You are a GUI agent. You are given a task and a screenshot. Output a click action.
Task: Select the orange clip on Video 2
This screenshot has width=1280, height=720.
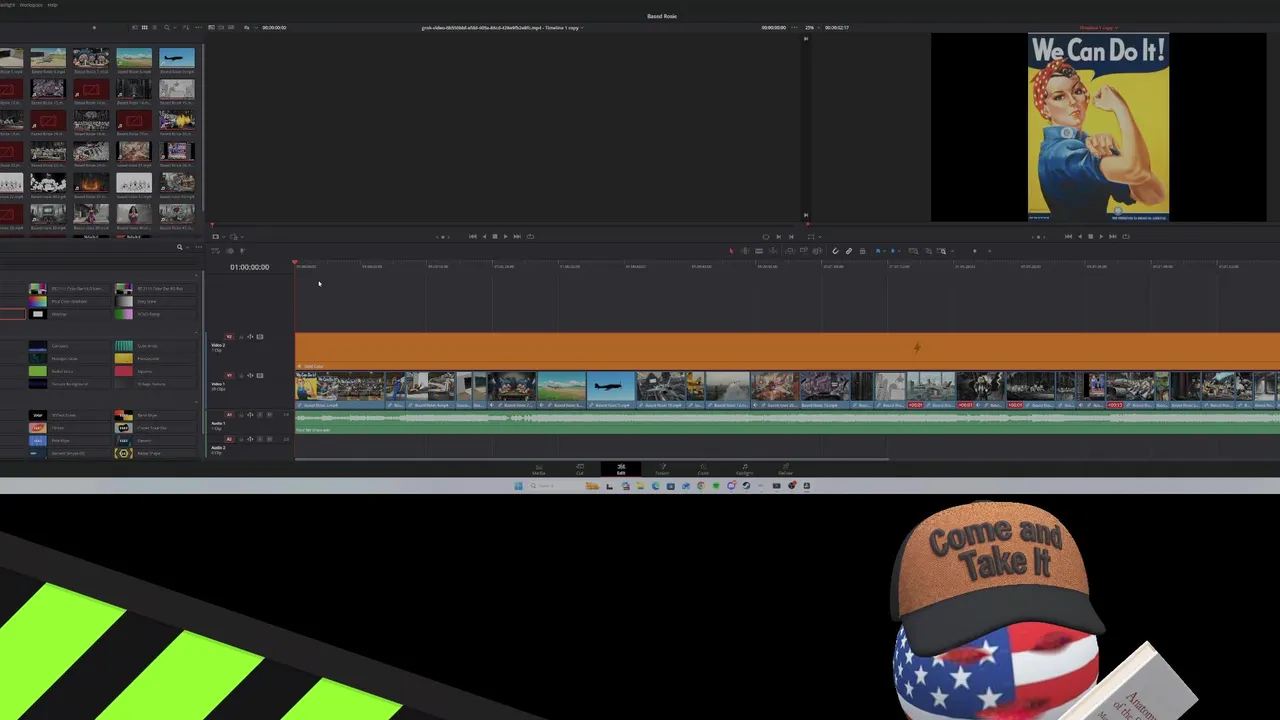[787, 350]
